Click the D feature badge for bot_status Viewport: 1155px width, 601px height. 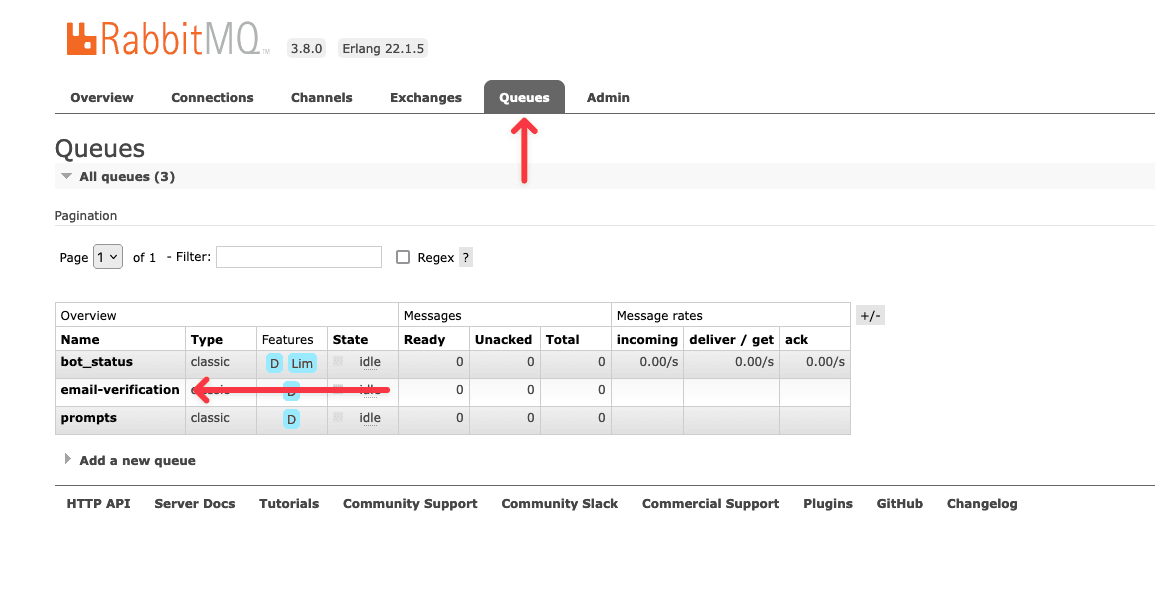click(274, 363)
